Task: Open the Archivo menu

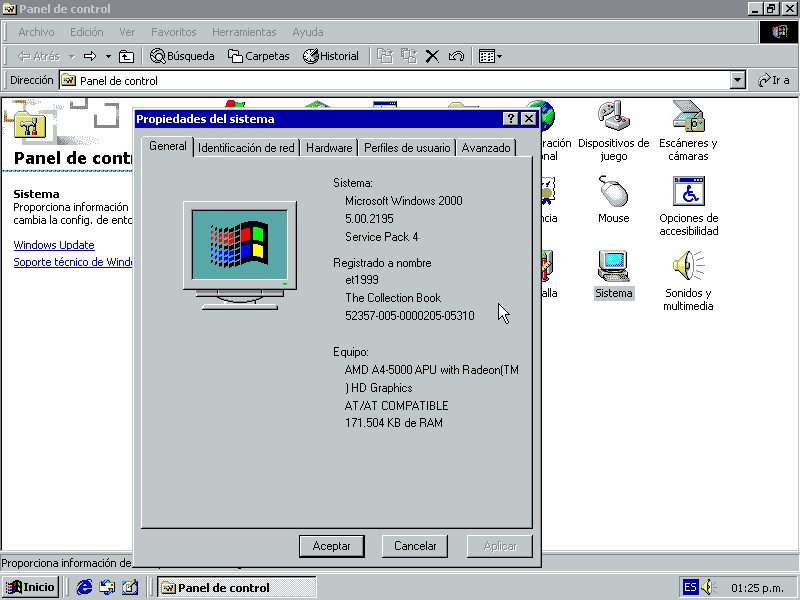Action: click(x=36, y=32)
